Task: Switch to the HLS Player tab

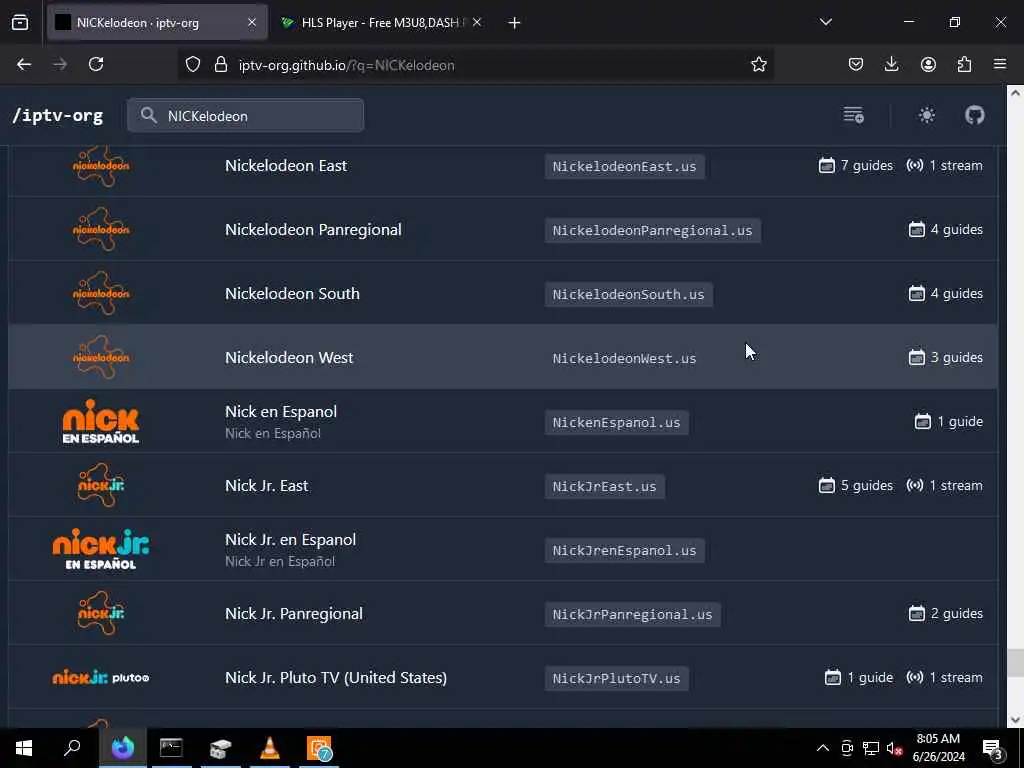Action: [x=382, y=23]
